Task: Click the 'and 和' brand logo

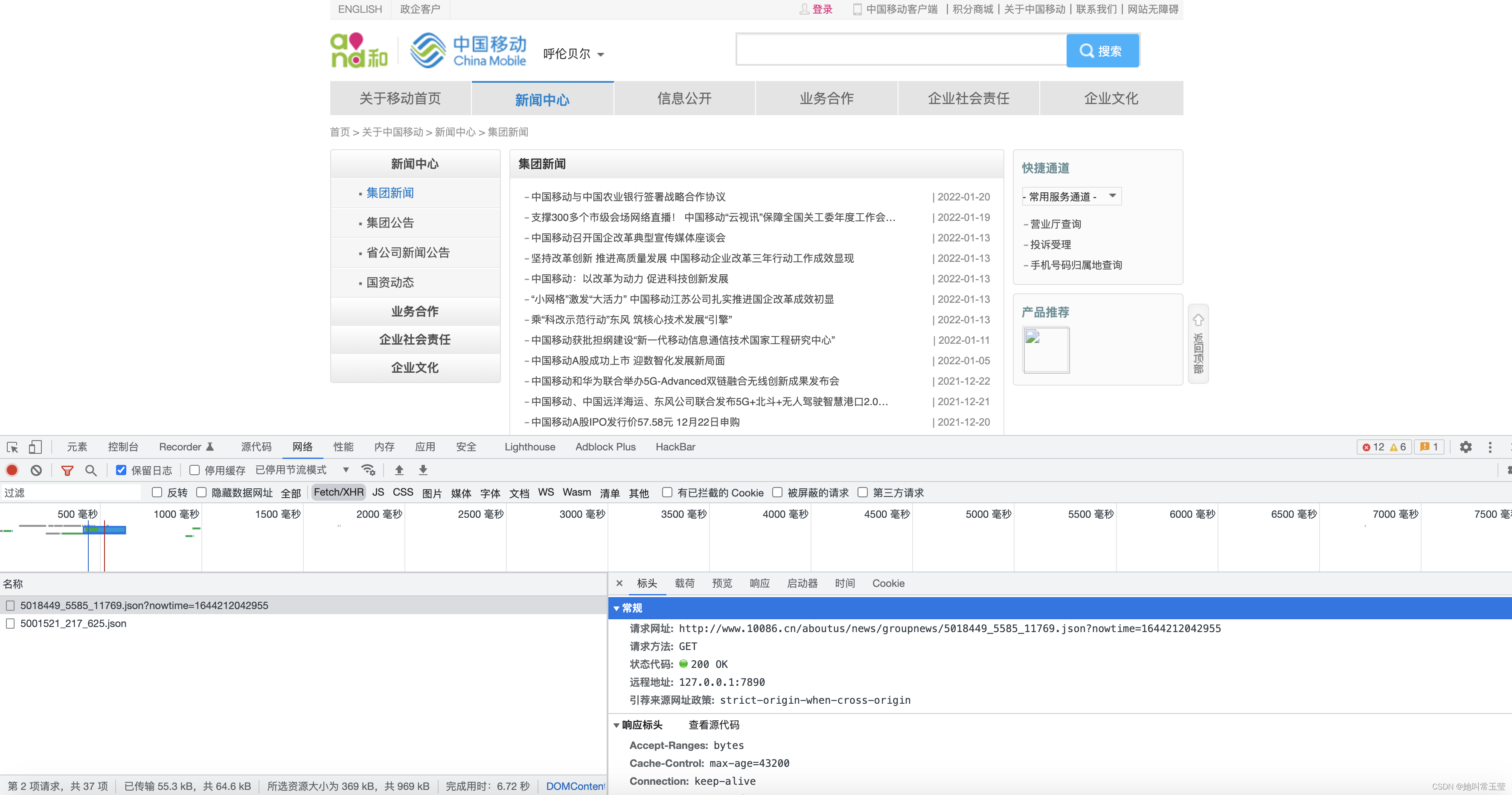Action: (x=359, y=50)
